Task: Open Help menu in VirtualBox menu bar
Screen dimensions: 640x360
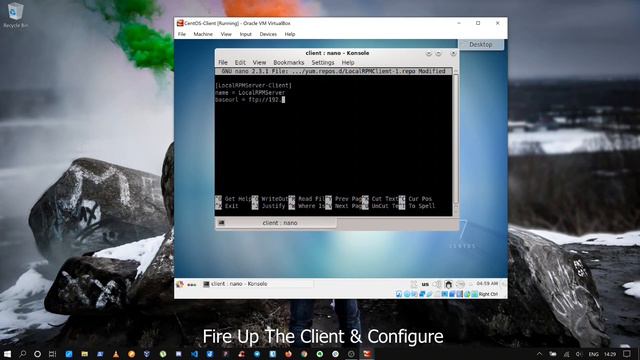Action: 290,34
